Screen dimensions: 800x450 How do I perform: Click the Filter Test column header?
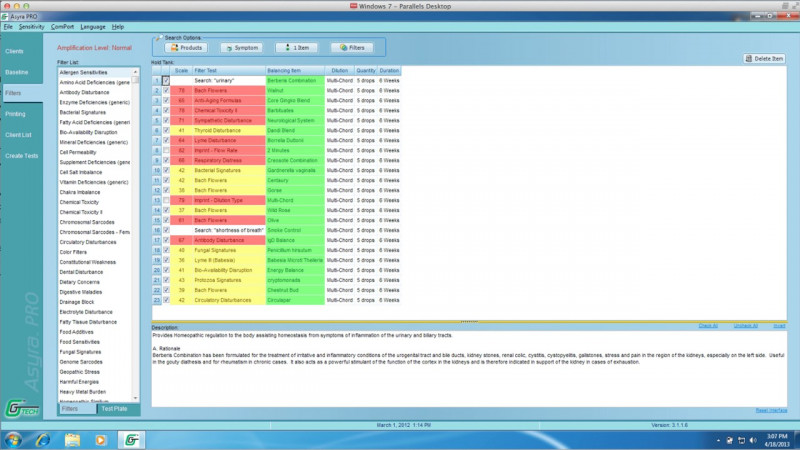pyautogui.click(x=229, y=70)
